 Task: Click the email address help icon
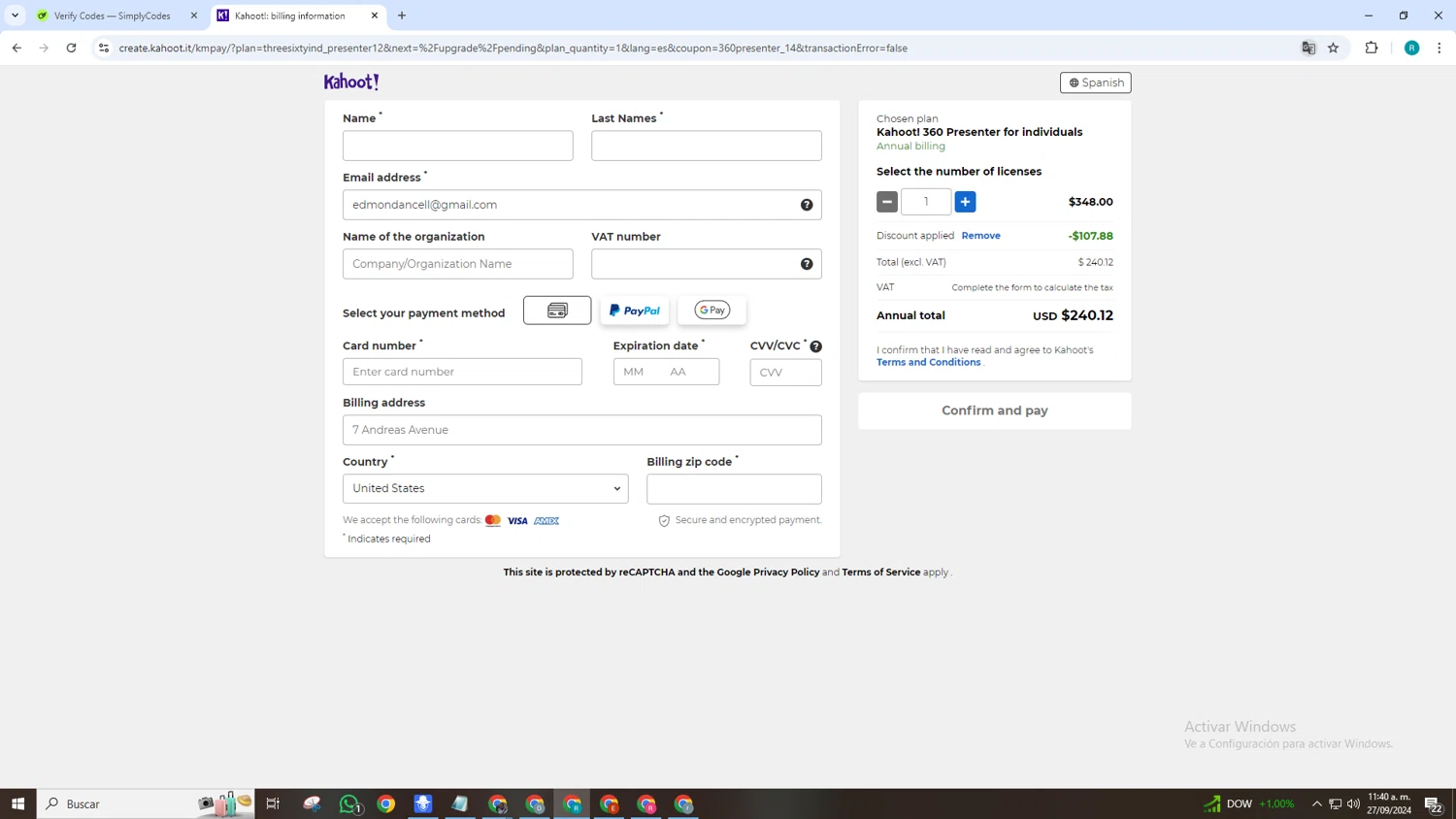tap(806, 205)
